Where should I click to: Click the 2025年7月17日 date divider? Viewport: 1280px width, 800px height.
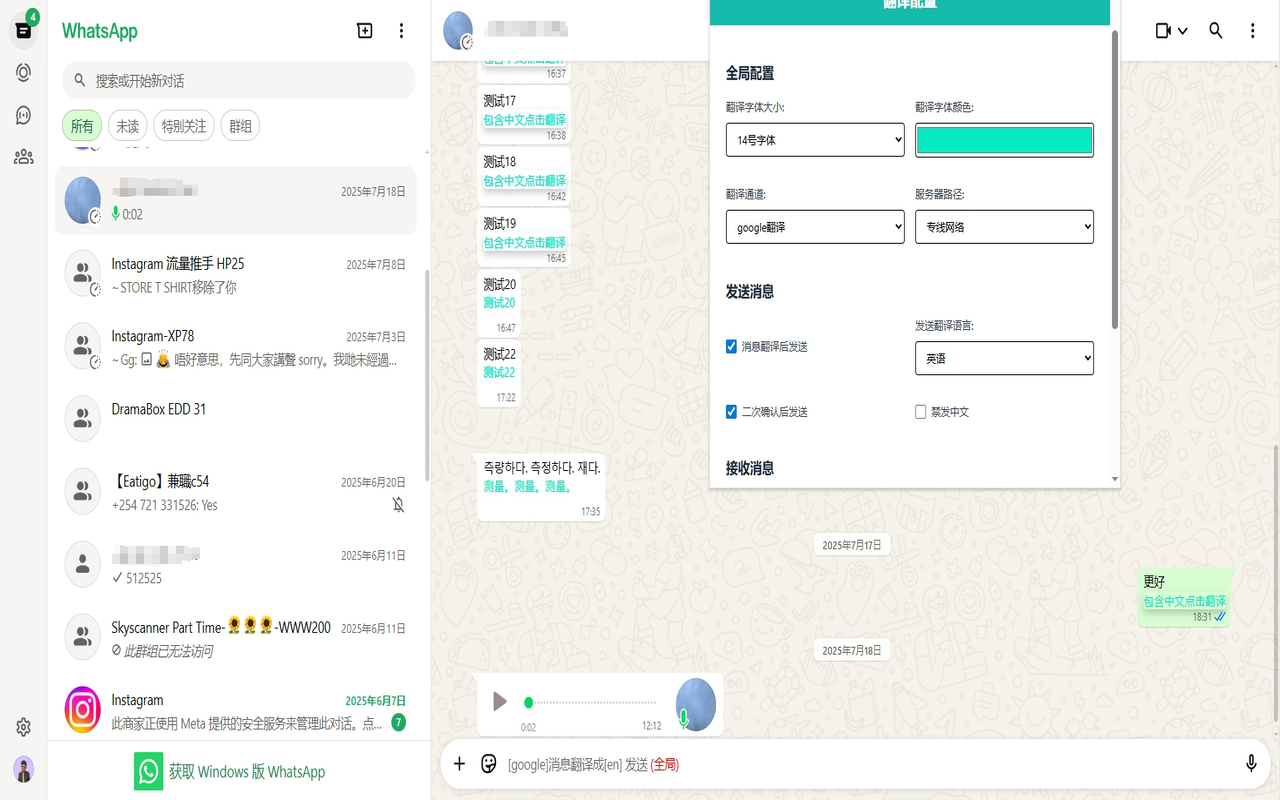coord(852,545)
